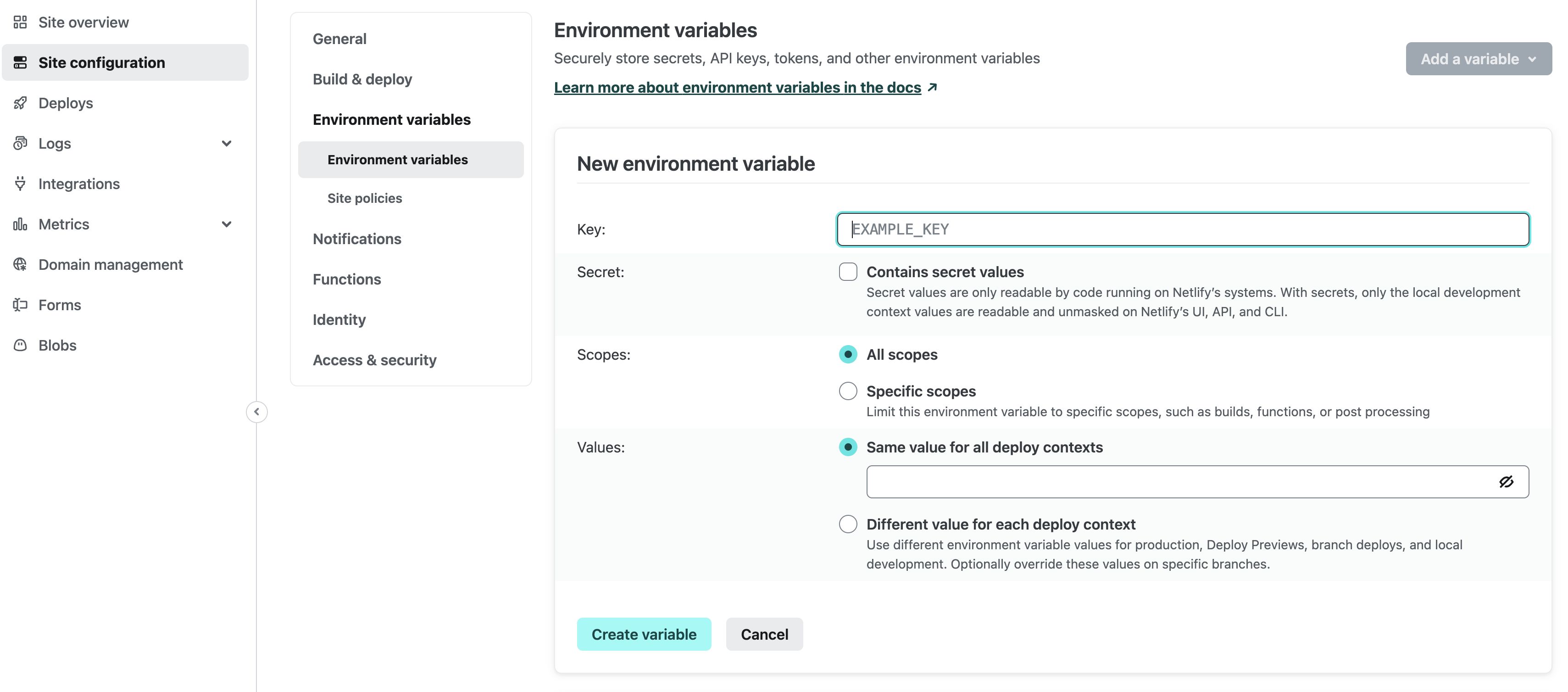Open Metrics via the bar chart icon
Image resolution: width=1568 pixels, height=692 pixels.
(21, 224)
